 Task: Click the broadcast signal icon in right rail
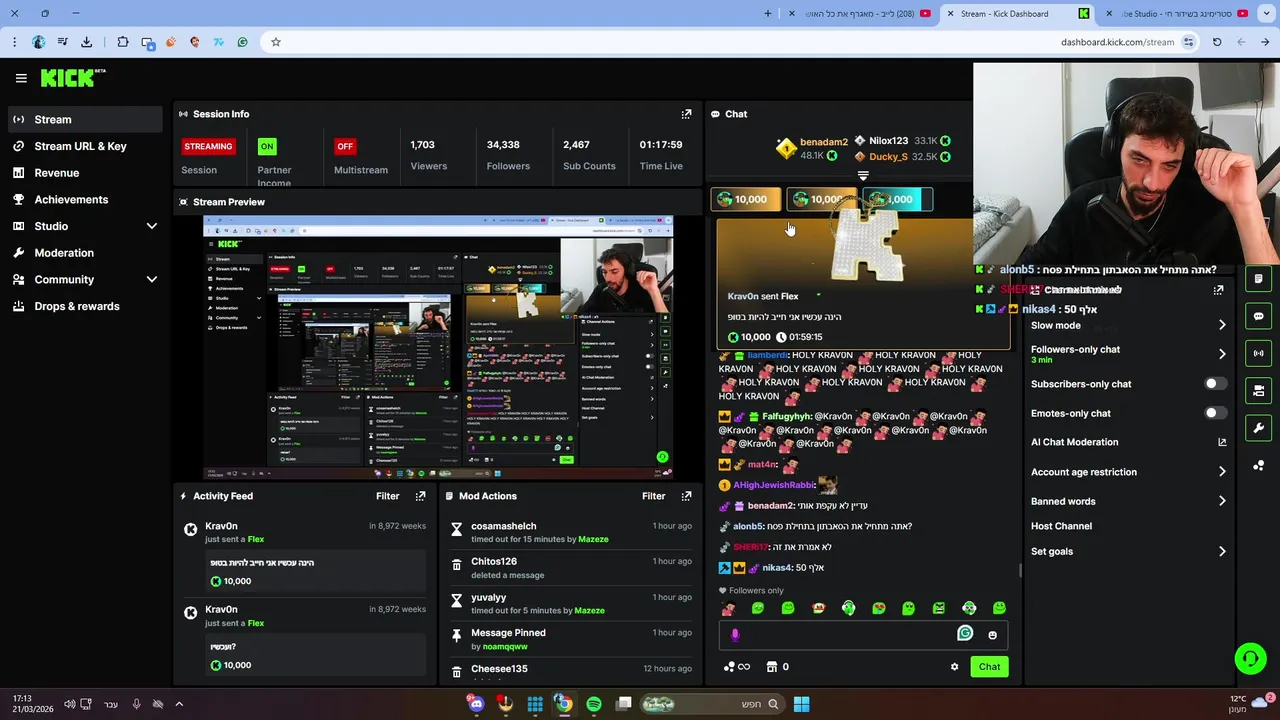coord(1258,353)
